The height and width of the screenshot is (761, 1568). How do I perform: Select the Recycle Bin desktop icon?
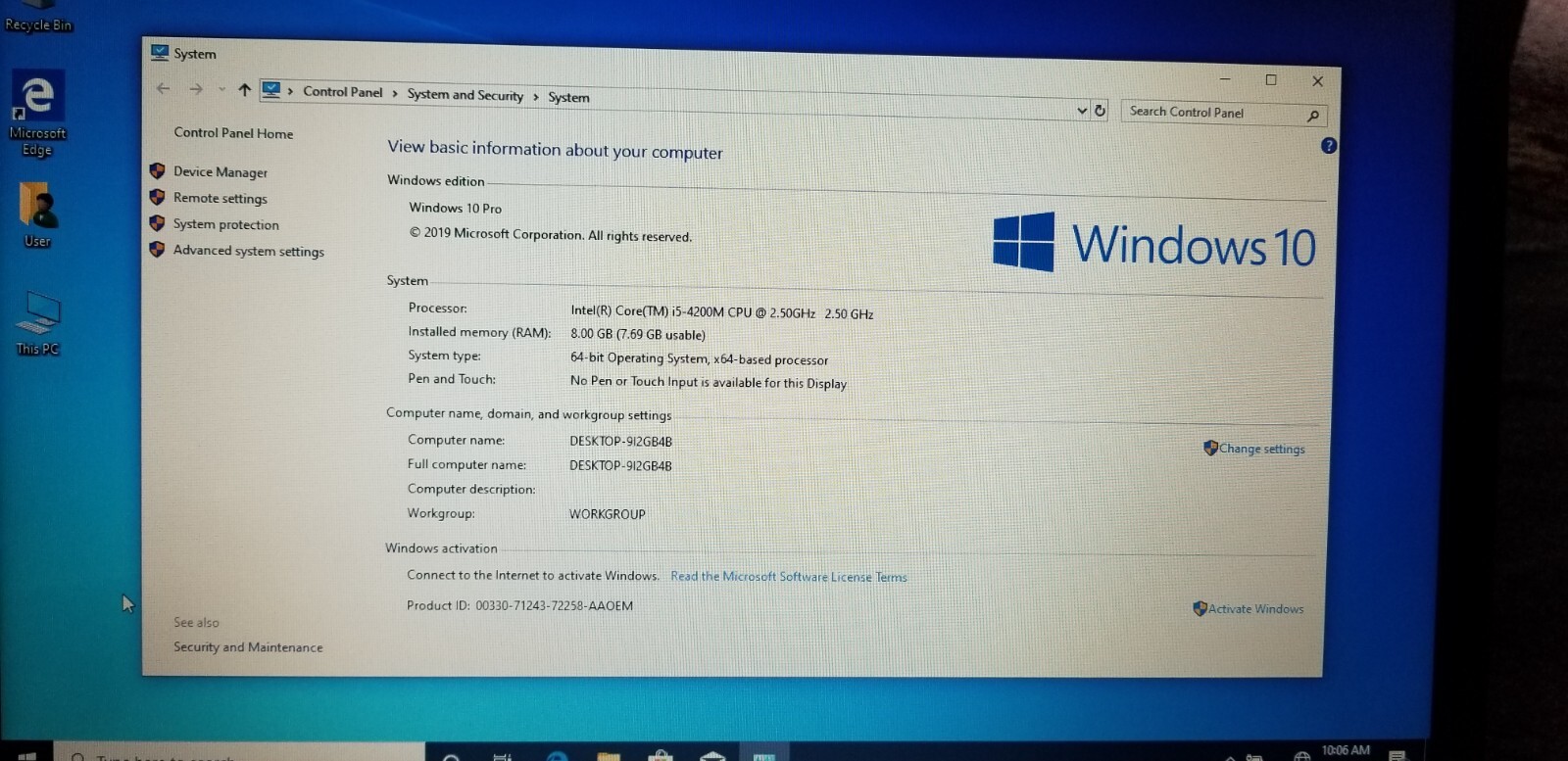38,18
